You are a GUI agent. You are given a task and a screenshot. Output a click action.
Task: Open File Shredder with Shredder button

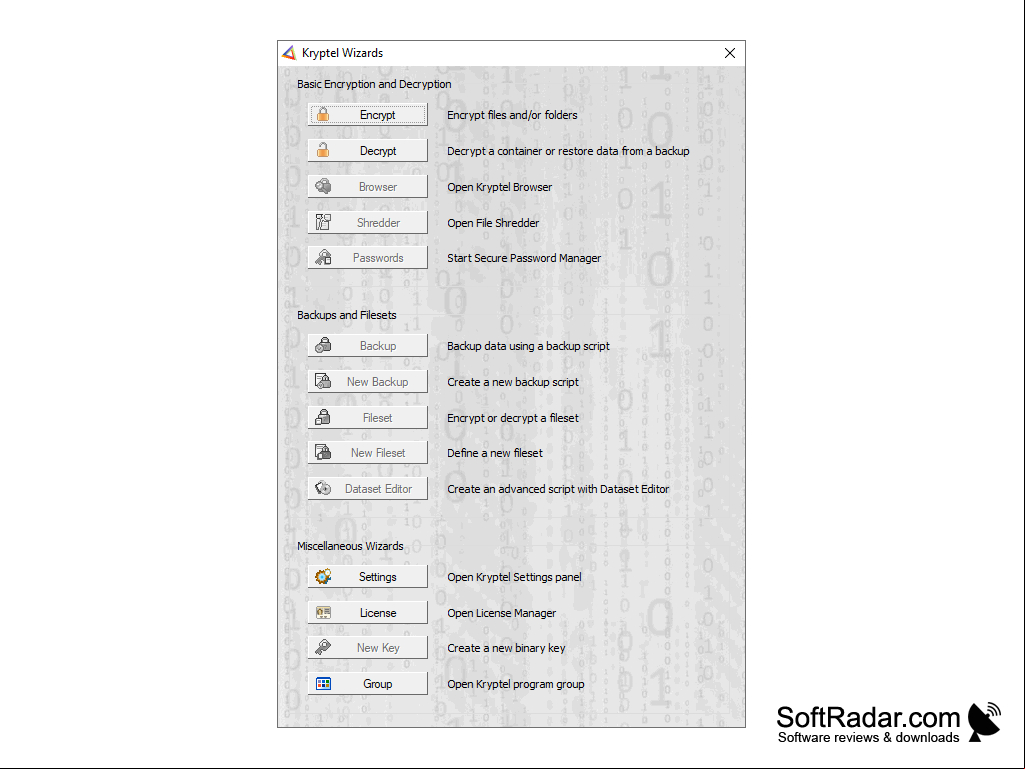(367, 222)
